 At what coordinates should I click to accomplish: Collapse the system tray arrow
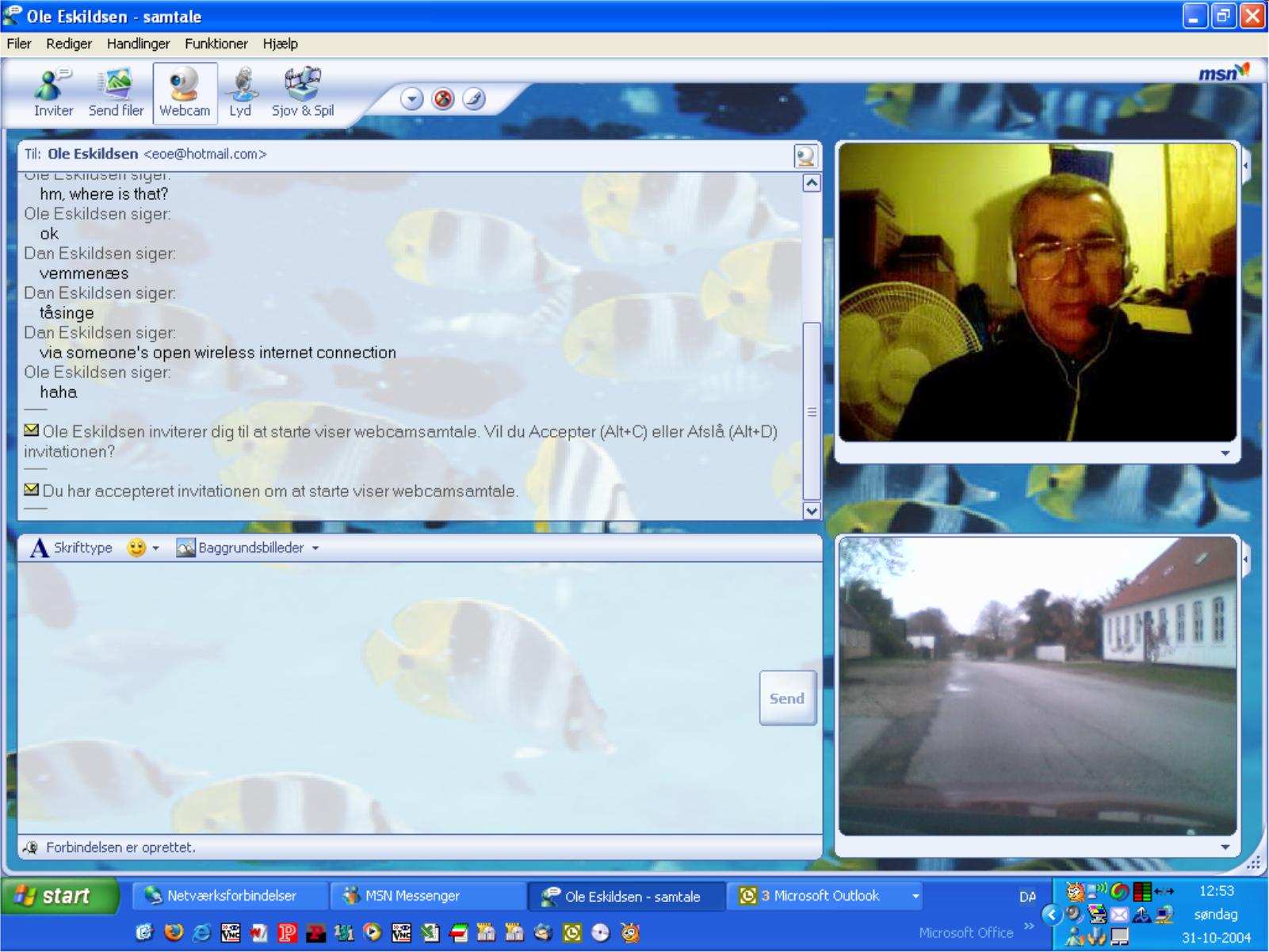[x=1052, y=915]
